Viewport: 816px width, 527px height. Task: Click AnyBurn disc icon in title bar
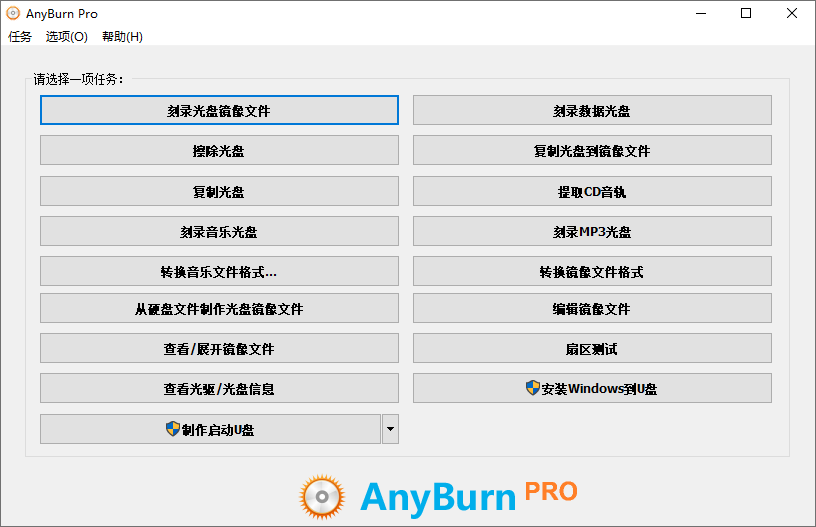coord(13,13)
